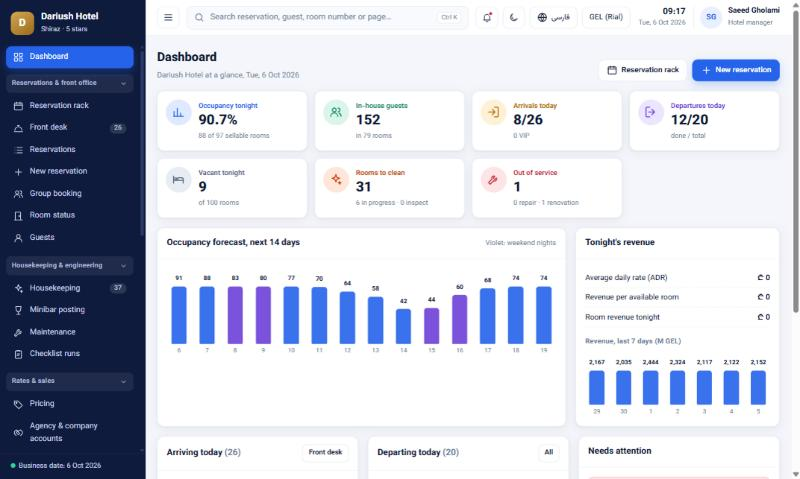Click the page vertical scrollbar
Viewport: 800px width, 479px height.
click(x=795, y=161)
